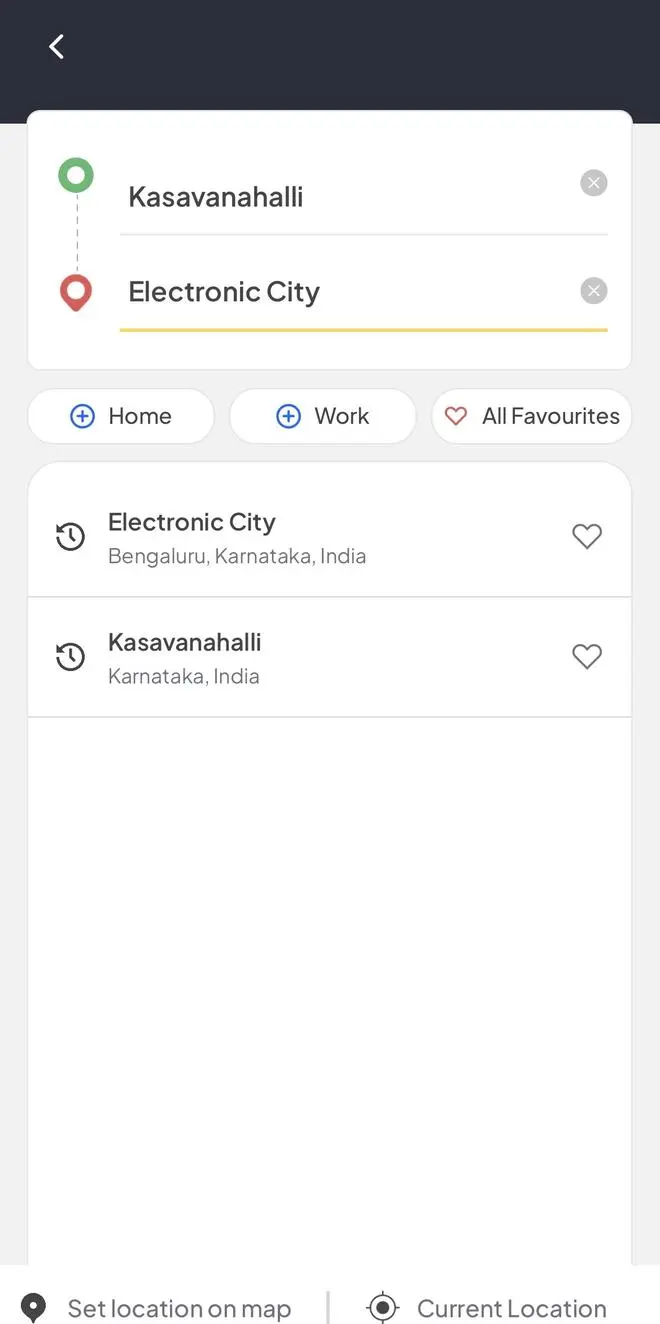Tap history icon beside Kasavanahalli
Image resolution: width=660 pixels, height=1324 pixels.
click(x=70, y=657)
